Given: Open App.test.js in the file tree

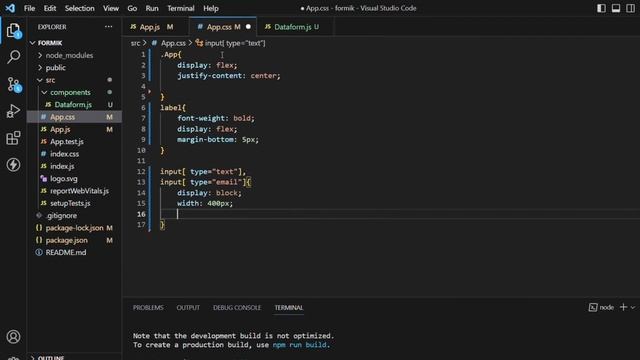Looking at the screenshot, I should (74, 142).
